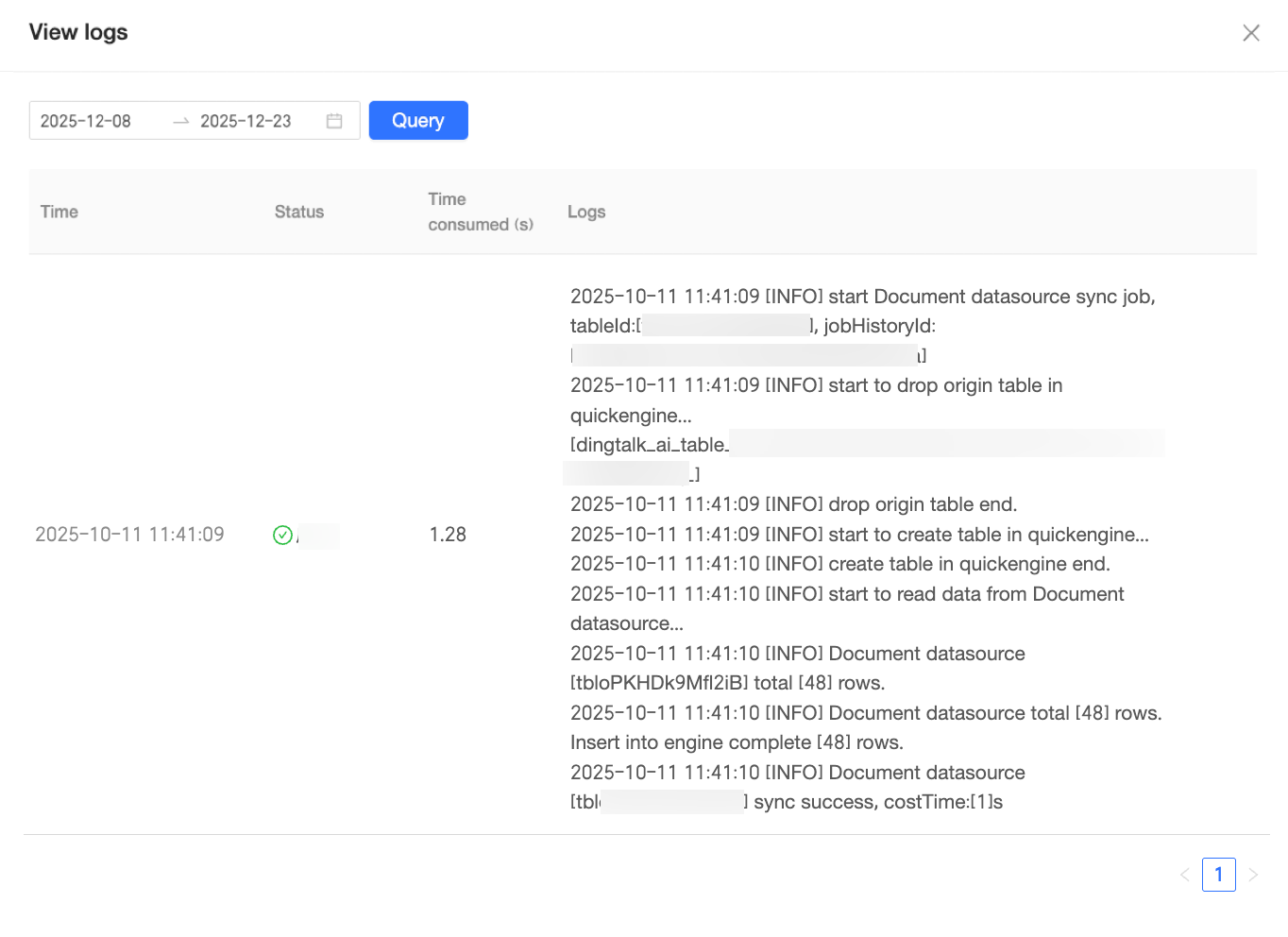Edit the end date 2025-12-23
Image resolution: width=1288 pixels, height=937 pixels.
(246, 121)
